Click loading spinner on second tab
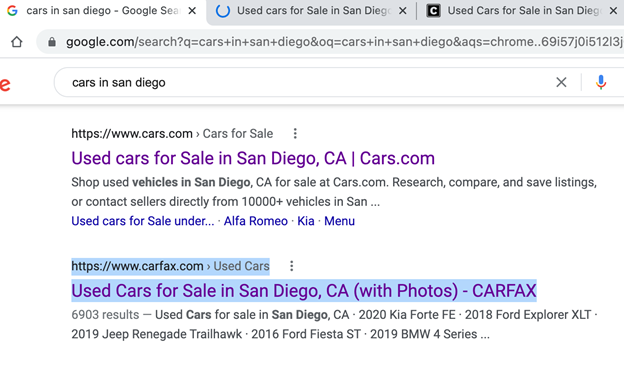This screenshot has width=624, height=371. [223, 11]
